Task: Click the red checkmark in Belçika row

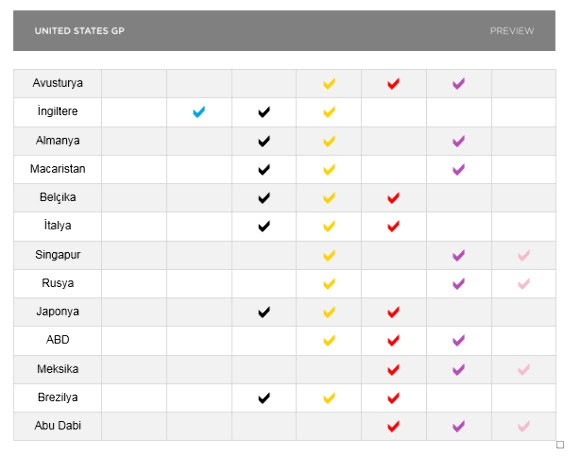Action: (394, 198)
